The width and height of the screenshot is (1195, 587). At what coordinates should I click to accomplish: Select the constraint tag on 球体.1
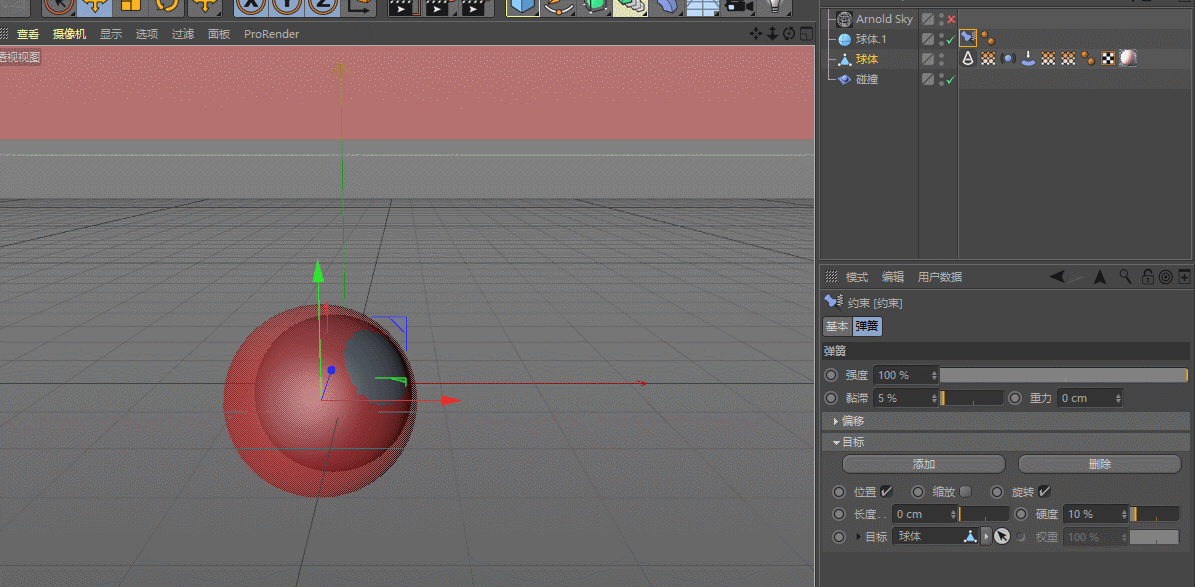point(968,37)
